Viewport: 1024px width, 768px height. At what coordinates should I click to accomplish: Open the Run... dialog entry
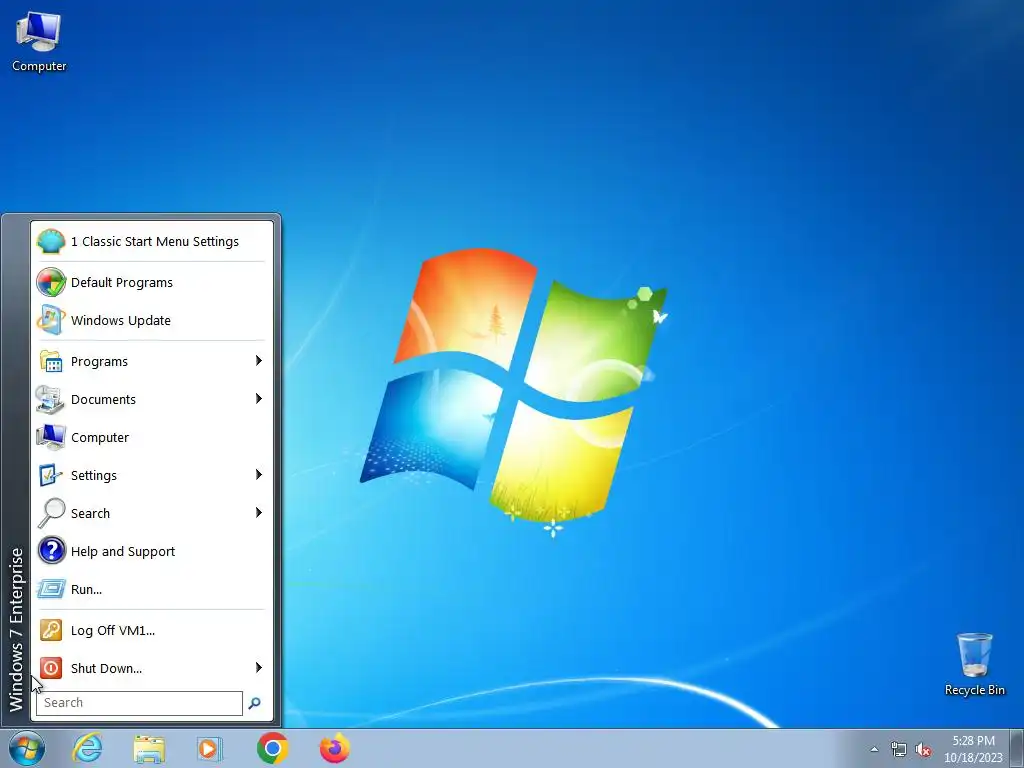pos(152,589)
